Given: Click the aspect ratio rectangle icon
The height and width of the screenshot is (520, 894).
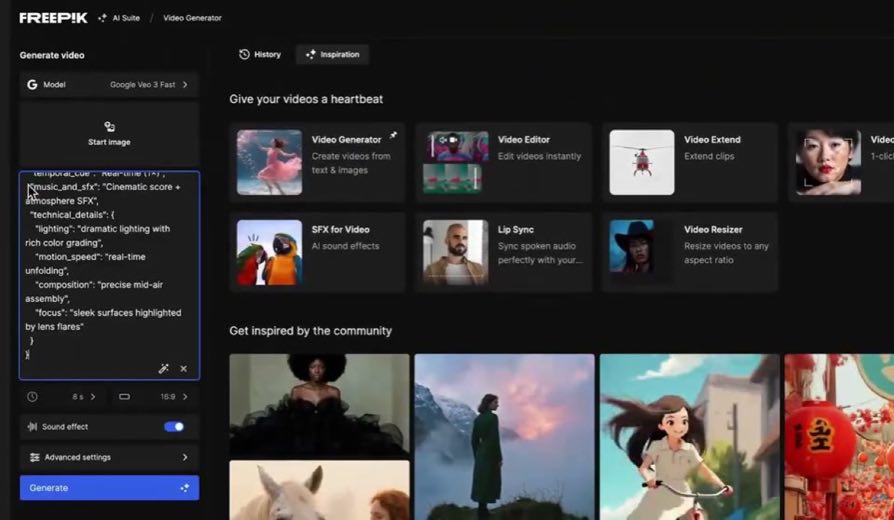Looking at the screenshot, I should click(x=124, y=396).
